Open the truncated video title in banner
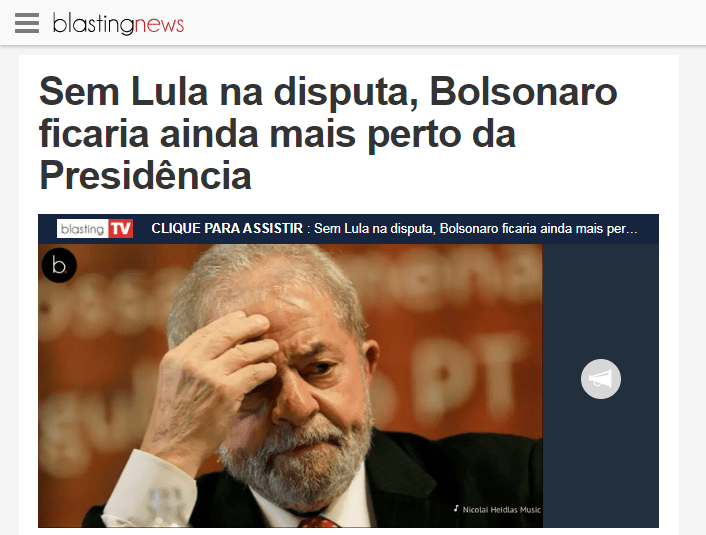Screen dimensions: 706x535 tap(475, 229)
